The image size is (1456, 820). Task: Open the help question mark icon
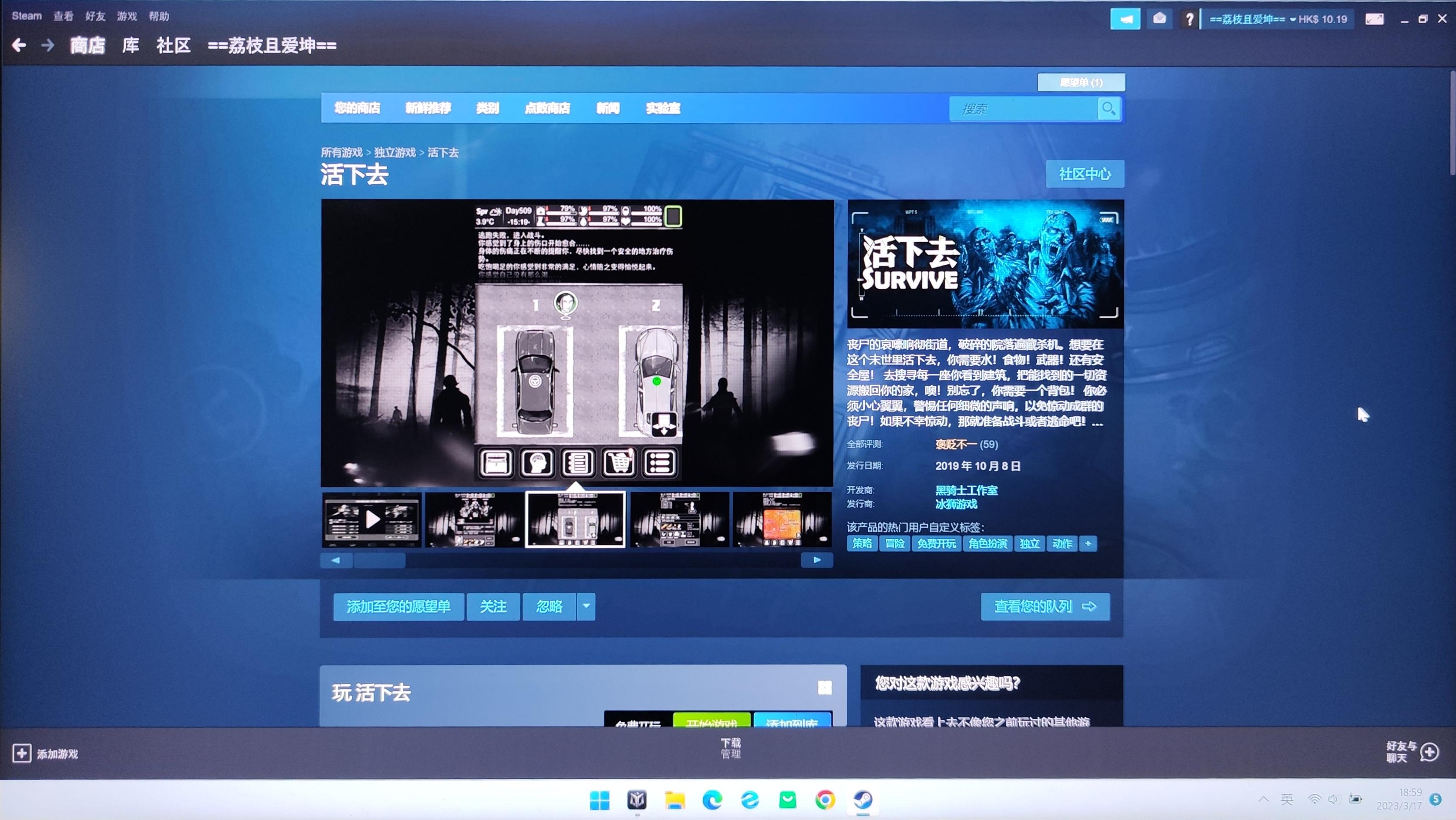point(1189,19)
